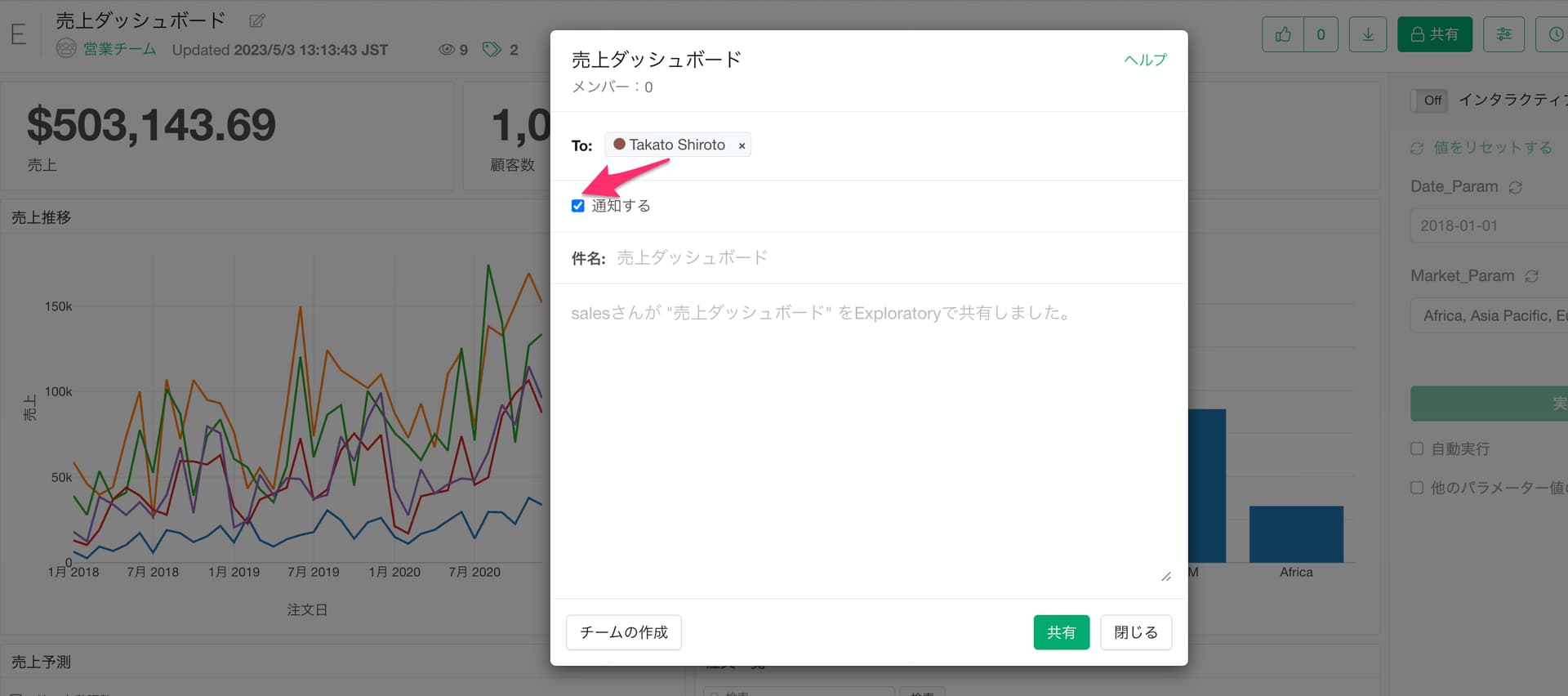Screen dimensions: 1568x696
Task: Open the parameter settings sliders icon
Action: pos(1503,34)
